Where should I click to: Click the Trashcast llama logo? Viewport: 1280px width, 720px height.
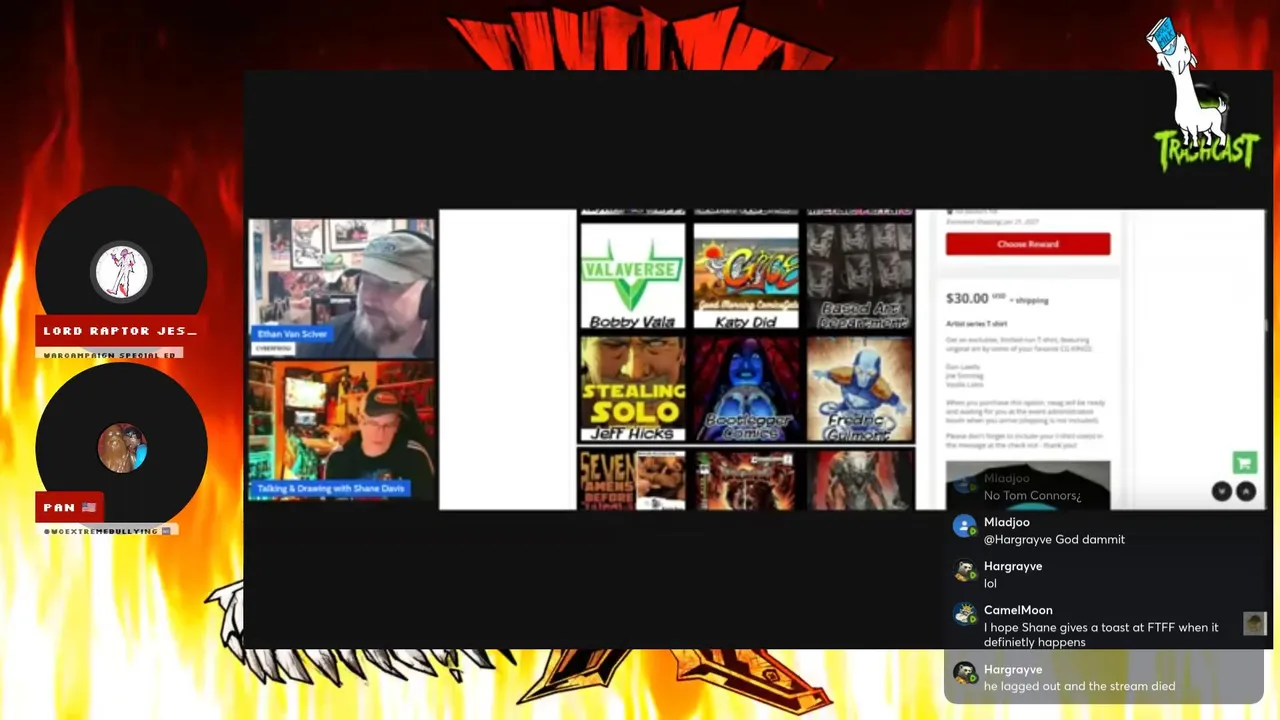click(x=1204, y=95)
